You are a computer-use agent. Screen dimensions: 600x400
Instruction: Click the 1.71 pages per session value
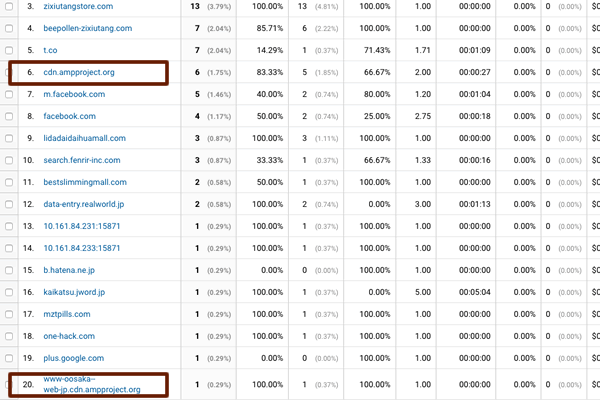(423, 50)
